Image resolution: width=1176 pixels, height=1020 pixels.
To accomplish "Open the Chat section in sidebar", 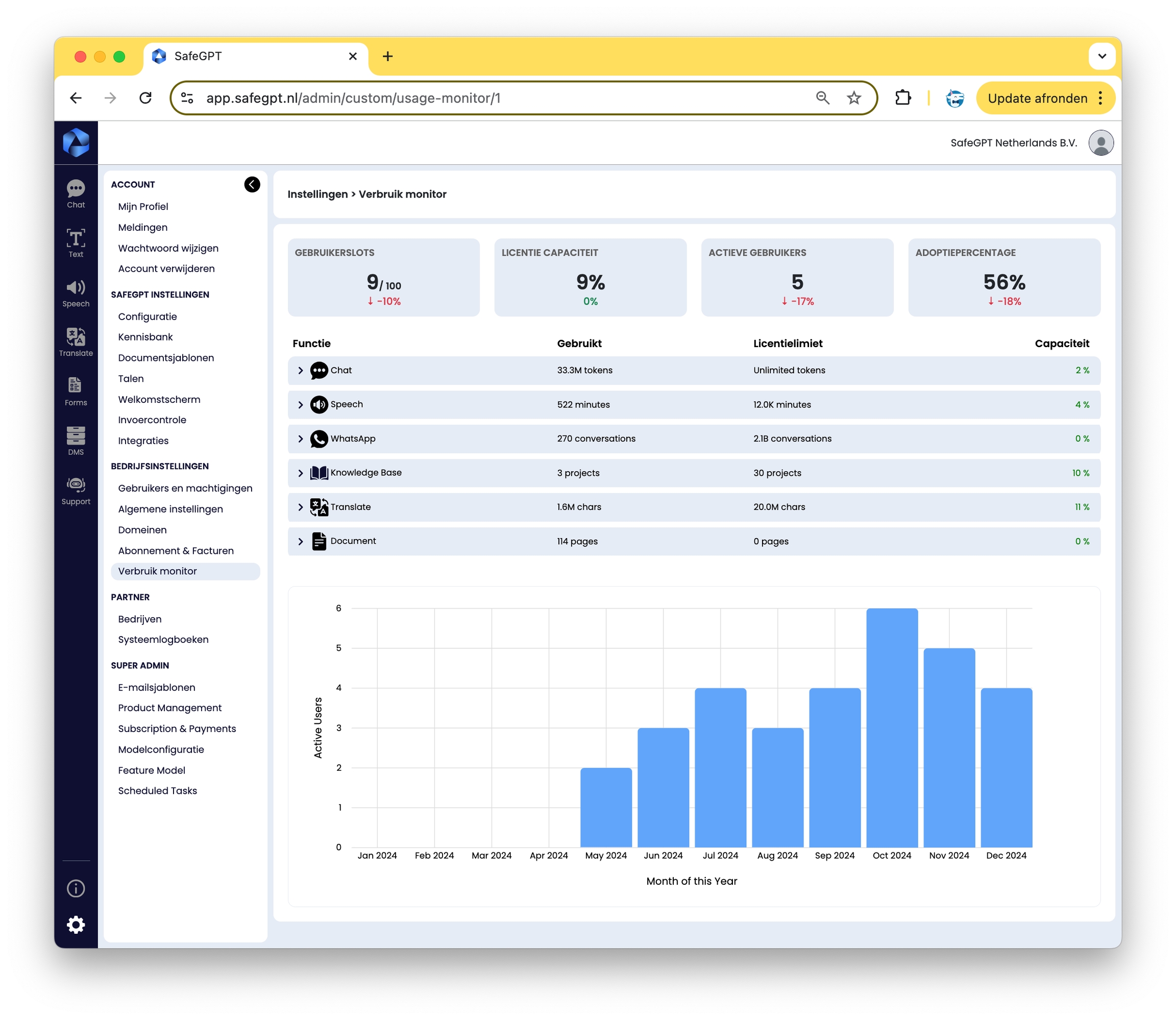I will [x=76, y=193].
